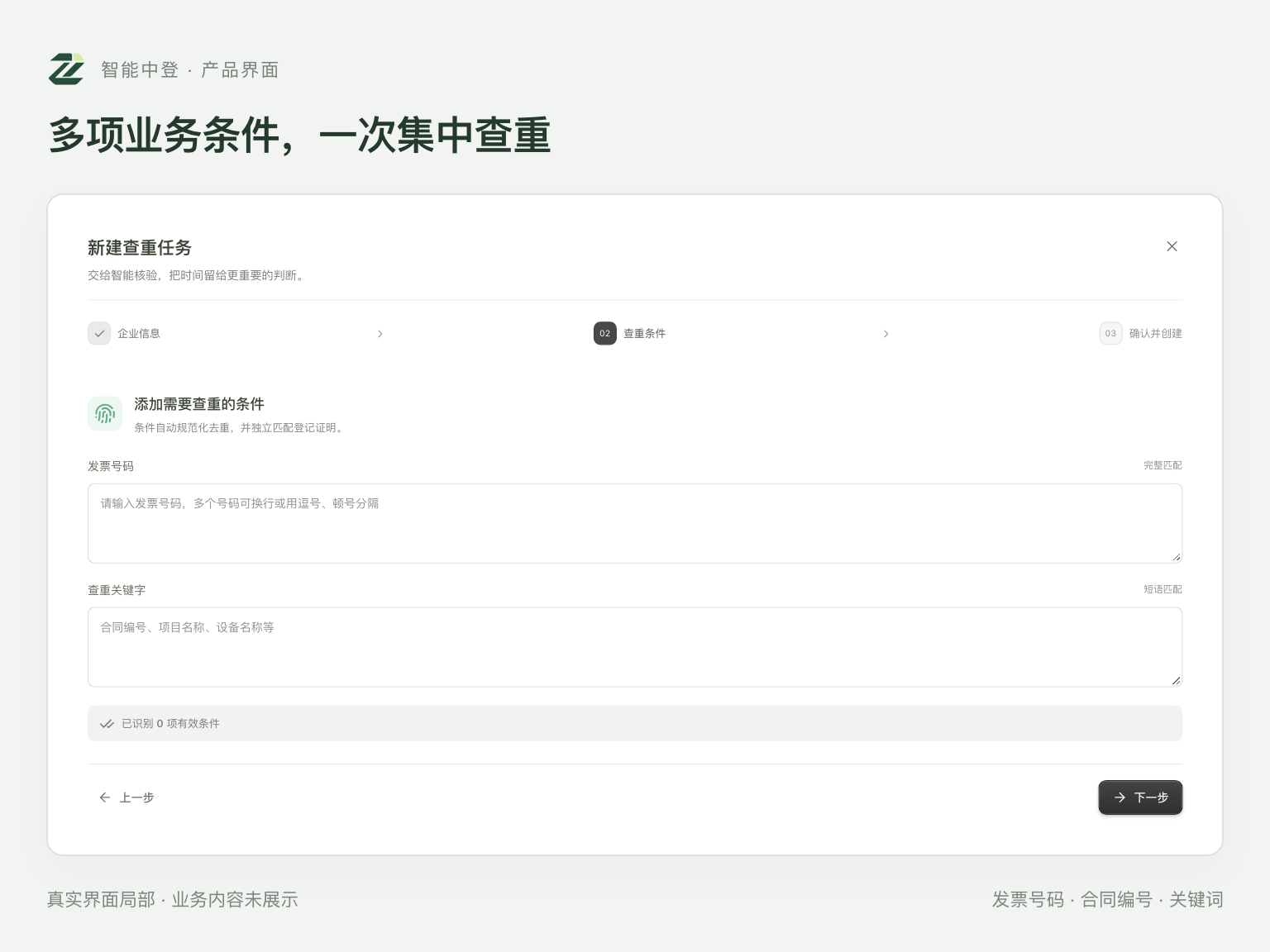Click the 真实界面局部 · 业务内容未展示 footer text
This screenshot has width=1270, height=952.
[x=173, y=899]
